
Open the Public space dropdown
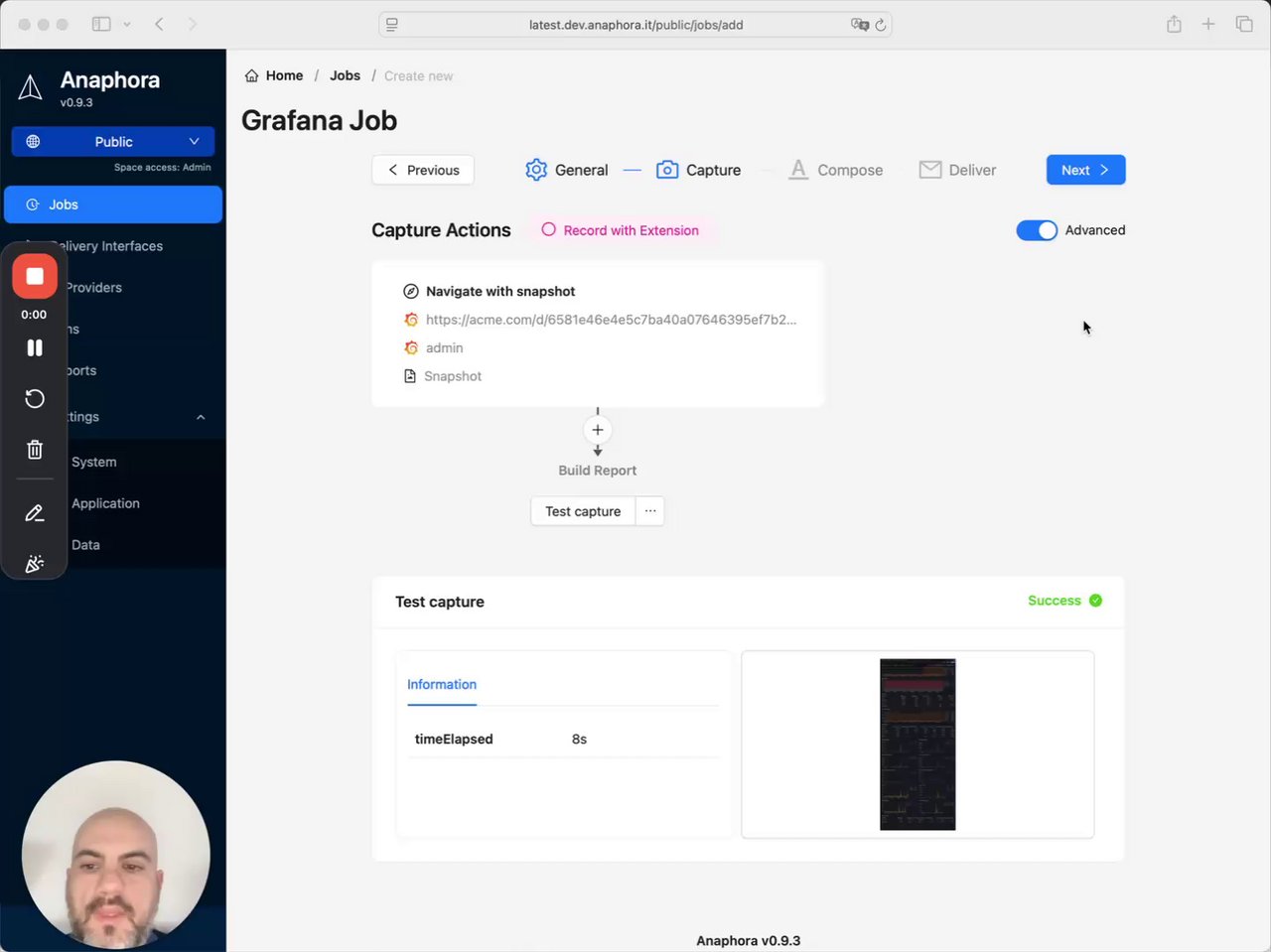tap(113, 142)
